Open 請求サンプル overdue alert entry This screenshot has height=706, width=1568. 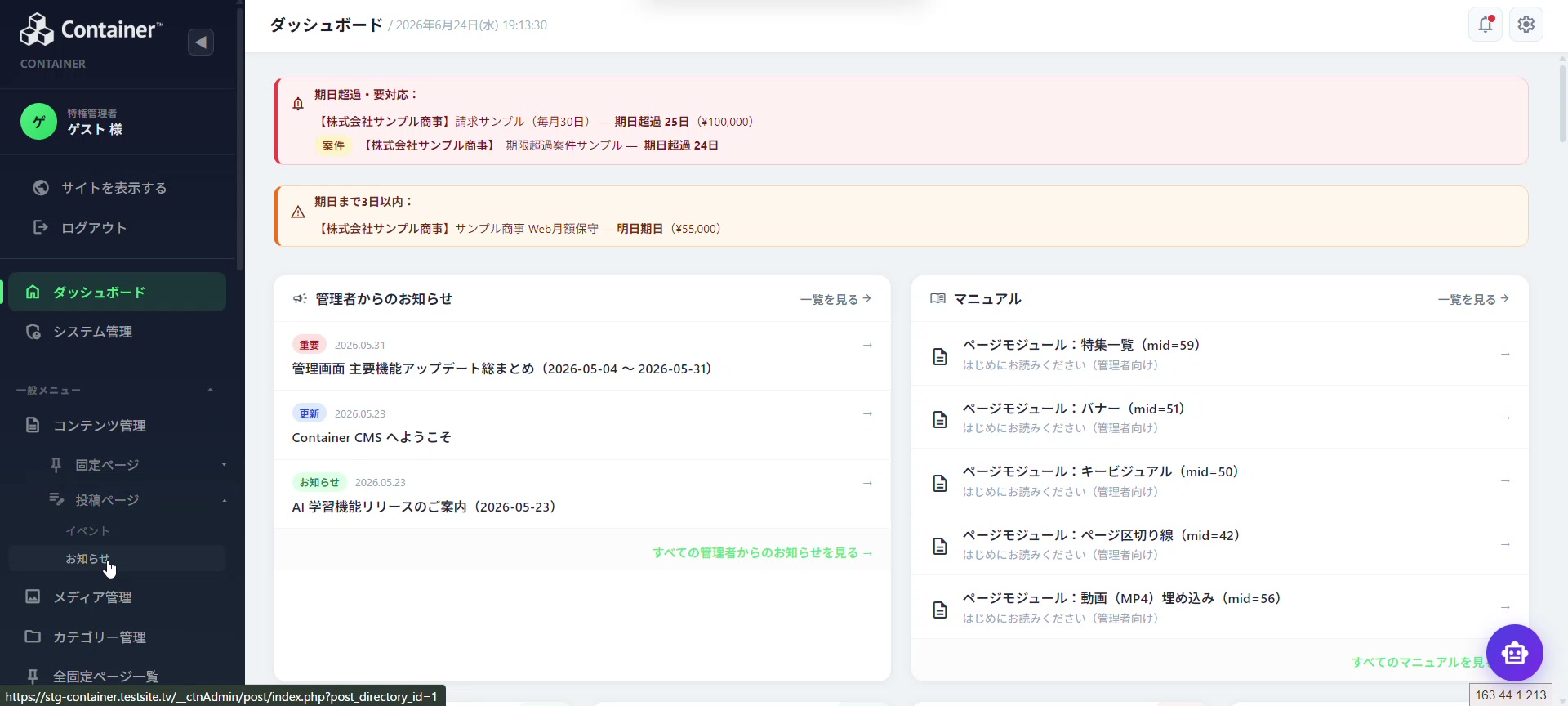click(x=535, y=122)
